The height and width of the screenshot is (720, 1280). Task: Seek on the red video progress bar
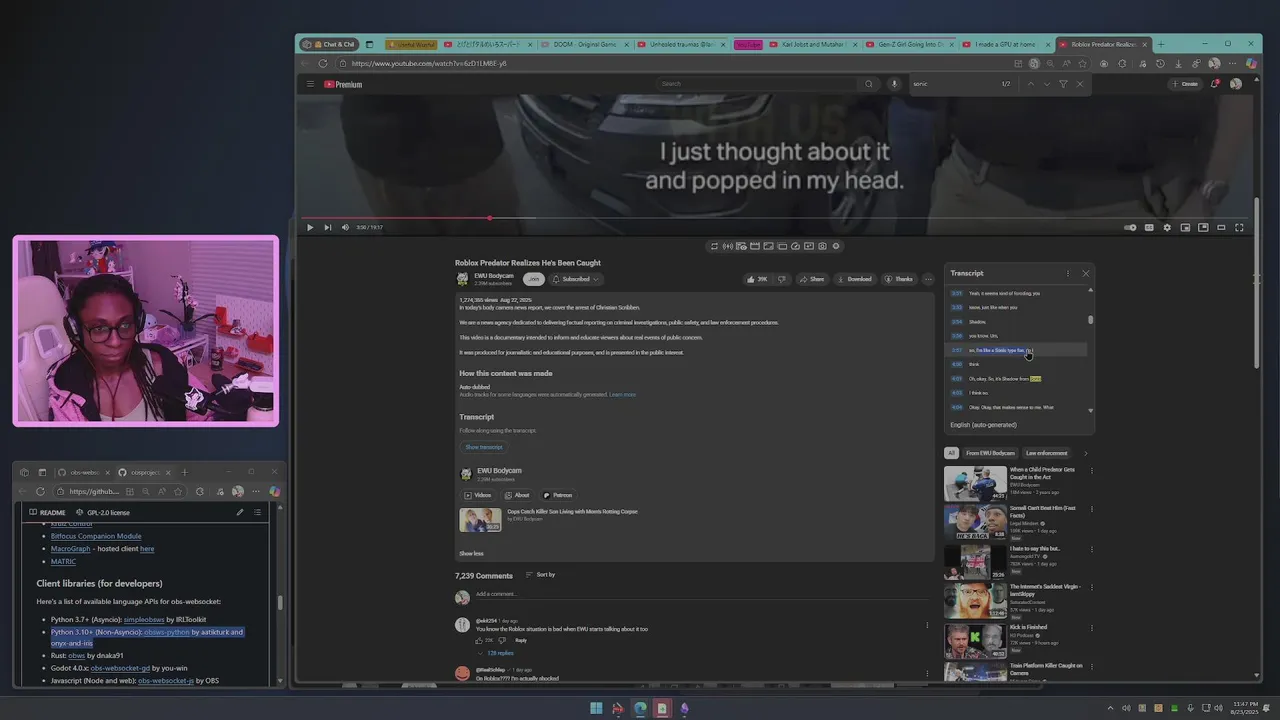coord(775,218)
